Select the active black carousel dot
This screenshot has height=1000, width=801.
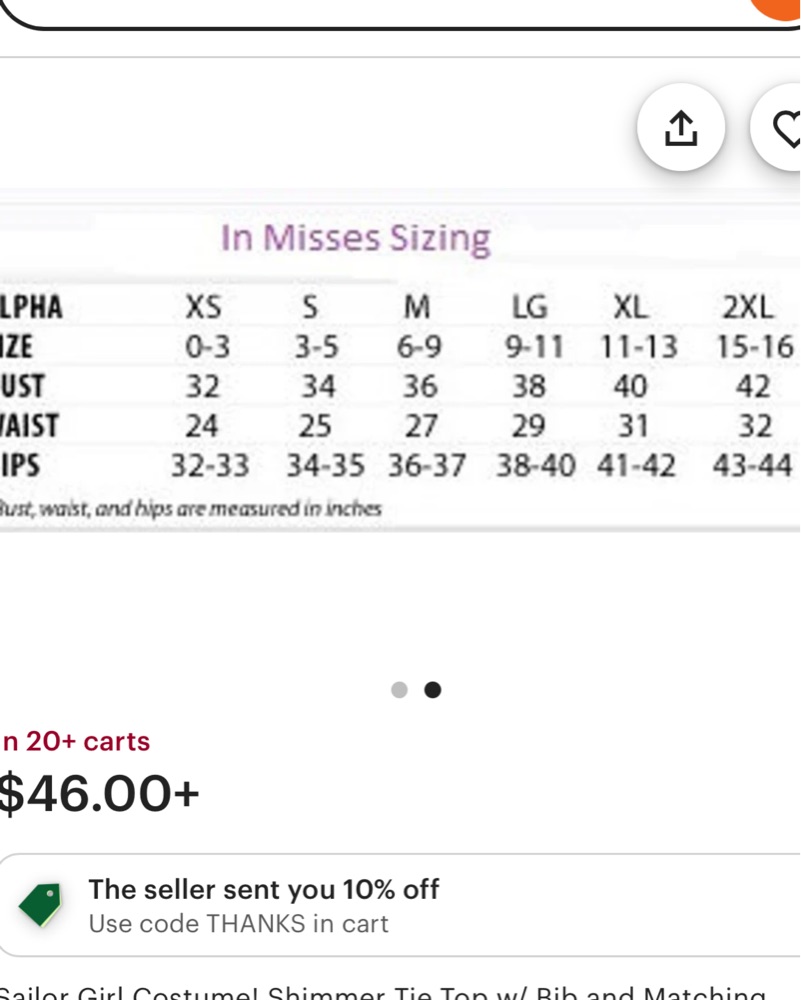click(x=432, y=690)
